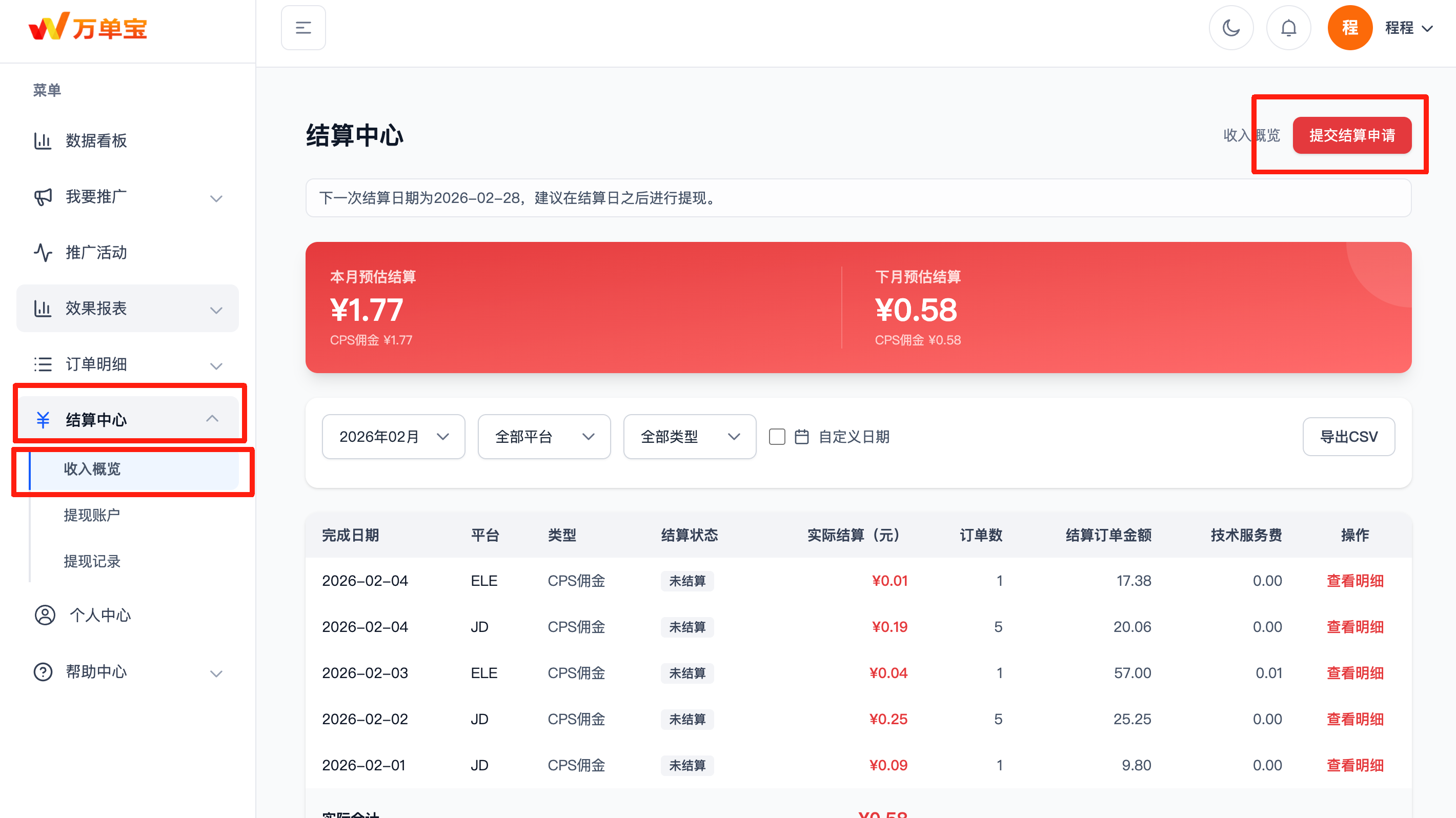The image size is (1456, 818).
Task: Click the 完成日期 column header
Action: (x=351, y=535)
